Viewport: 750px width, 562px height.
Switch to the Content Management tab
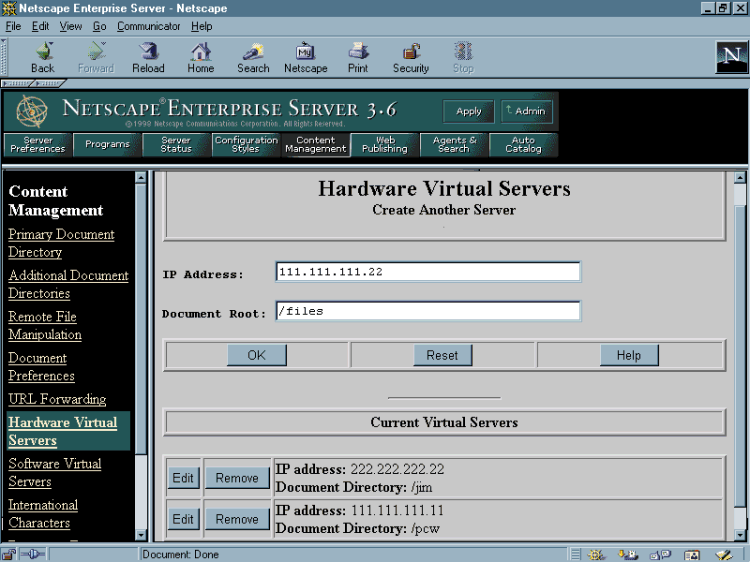click(x=316, y=144)
